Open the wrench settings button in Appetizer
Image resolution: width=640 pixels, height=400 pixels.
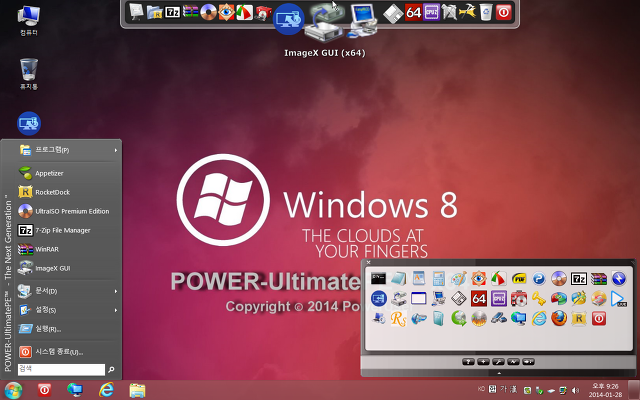coord(498,362)
